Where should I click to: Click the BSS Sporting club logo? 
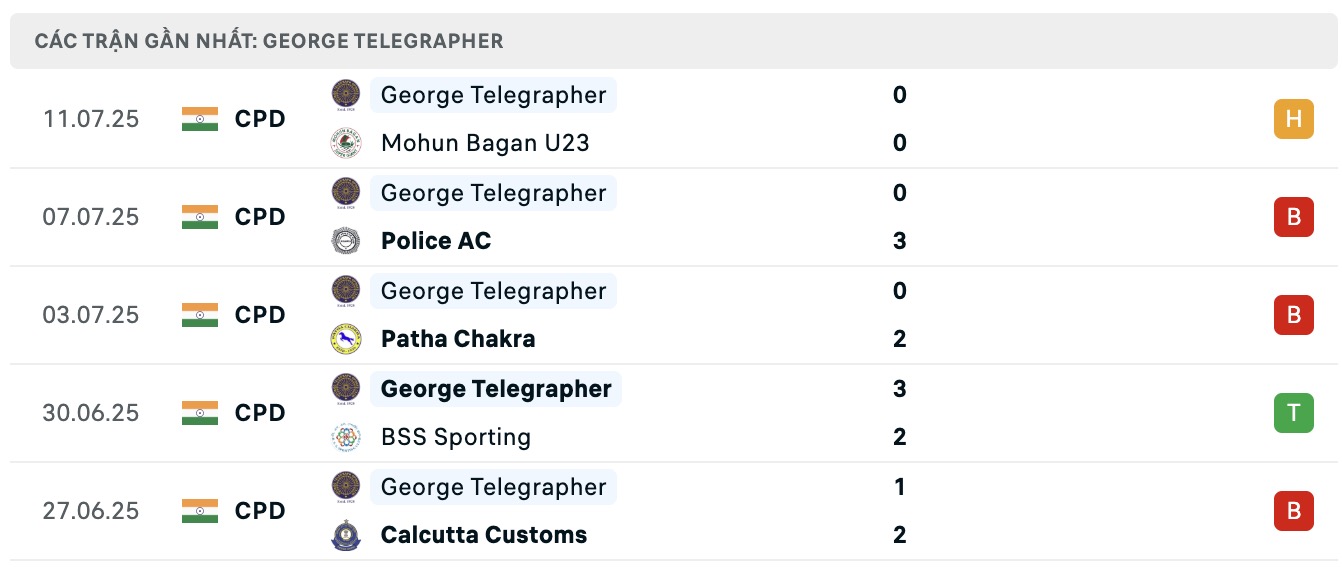[x=346, y=437]
